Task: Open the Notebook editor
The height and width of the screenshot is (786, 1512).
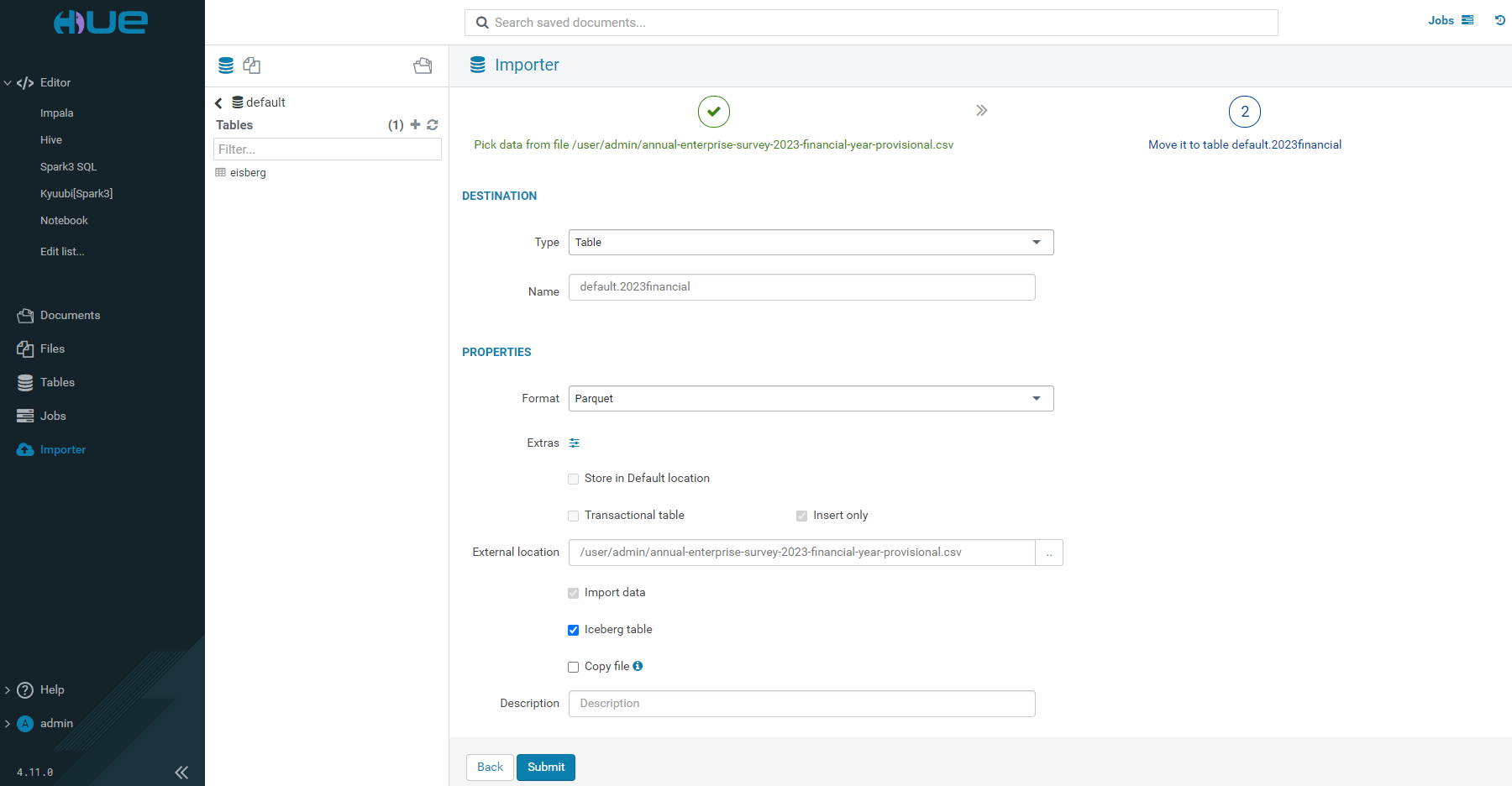Action: [64, 221]
